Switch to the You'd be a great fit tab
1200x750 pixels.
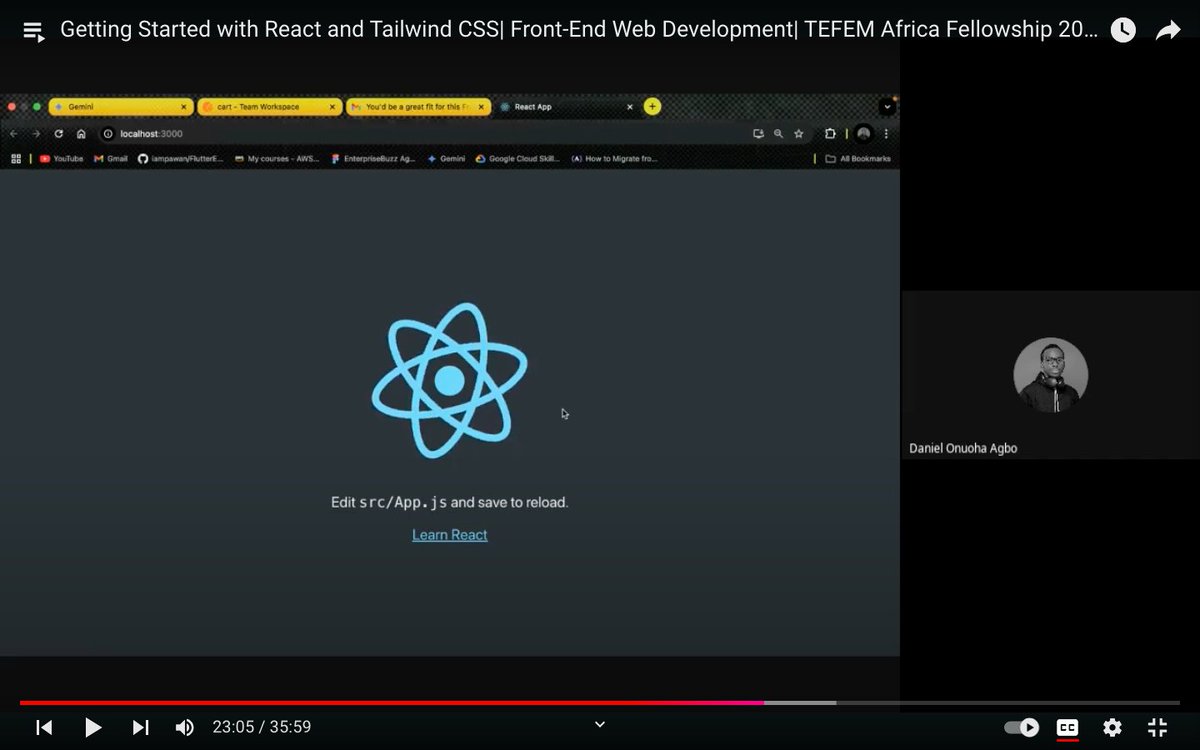[417, 106]
